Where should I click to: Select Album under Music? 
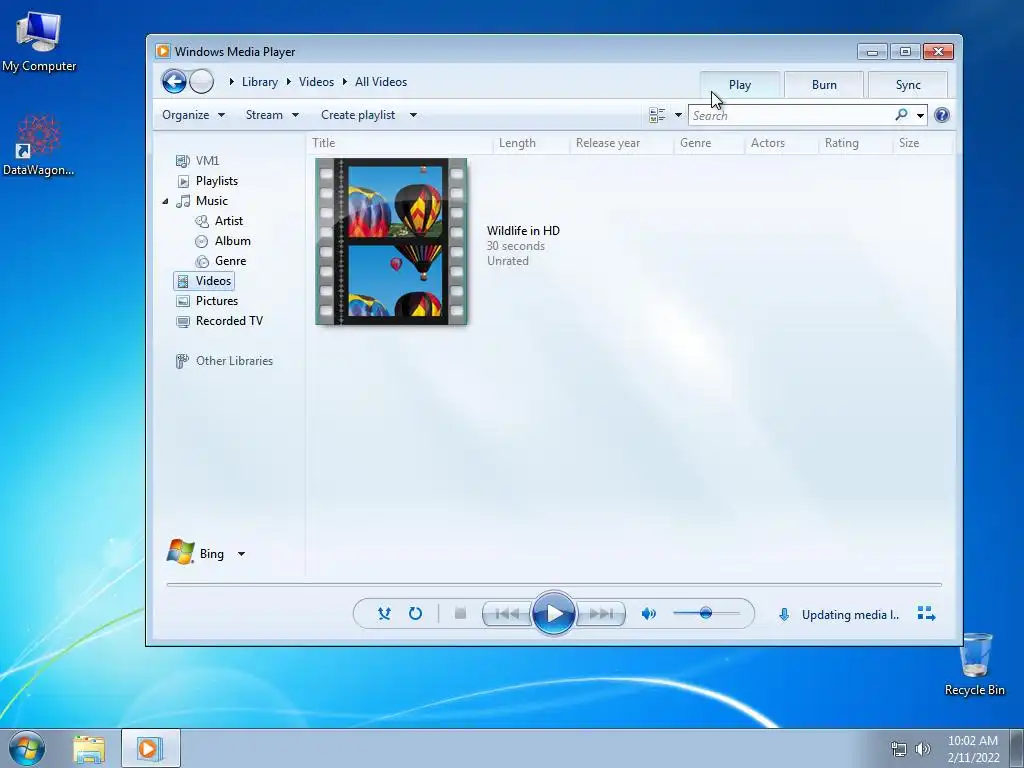223,241
